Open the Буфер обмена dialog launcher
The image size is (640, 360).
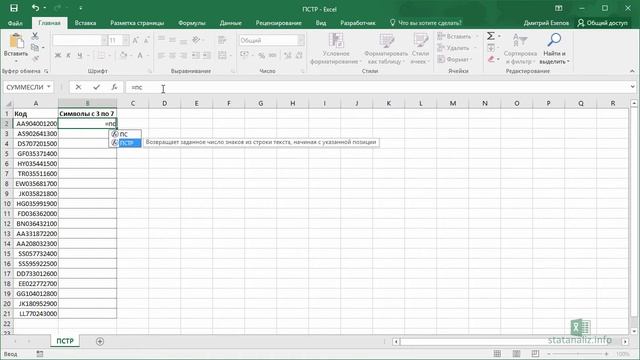point(46,71)
